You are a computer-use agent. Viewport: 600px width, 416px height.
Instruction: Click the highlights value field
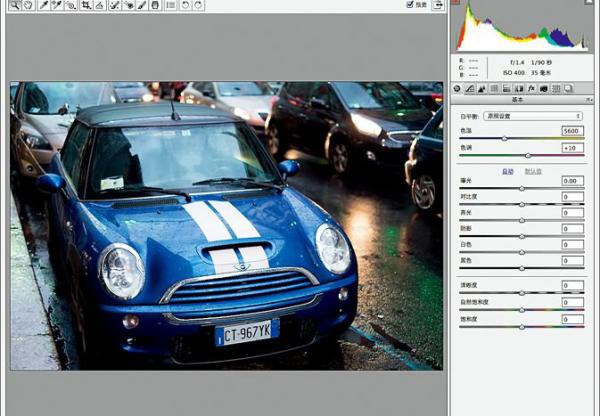(572, 213)
